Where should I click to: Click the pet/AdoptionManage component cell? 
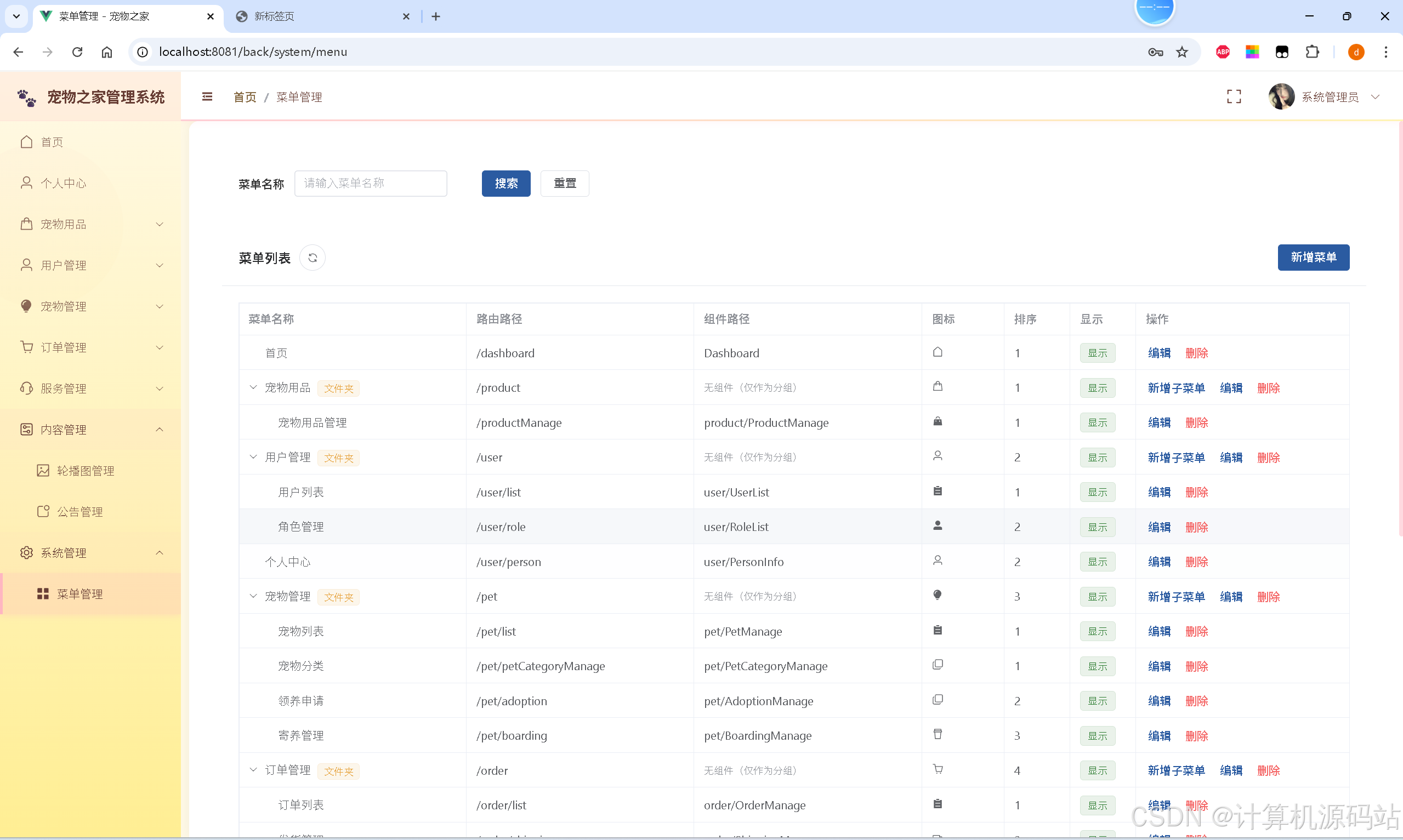coord(808,701)
